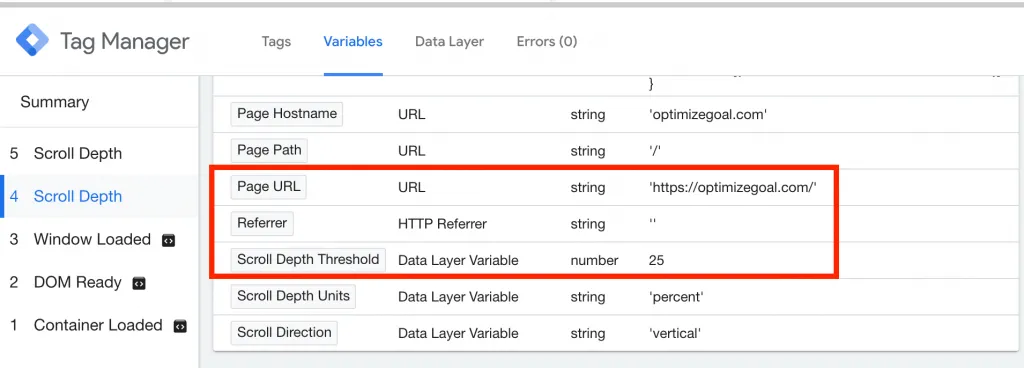The height and width of the screenshot is (368, 1024).
Task: Click the 'optimizegoal.com' hostname value
Action: click(x=707, y=115)
